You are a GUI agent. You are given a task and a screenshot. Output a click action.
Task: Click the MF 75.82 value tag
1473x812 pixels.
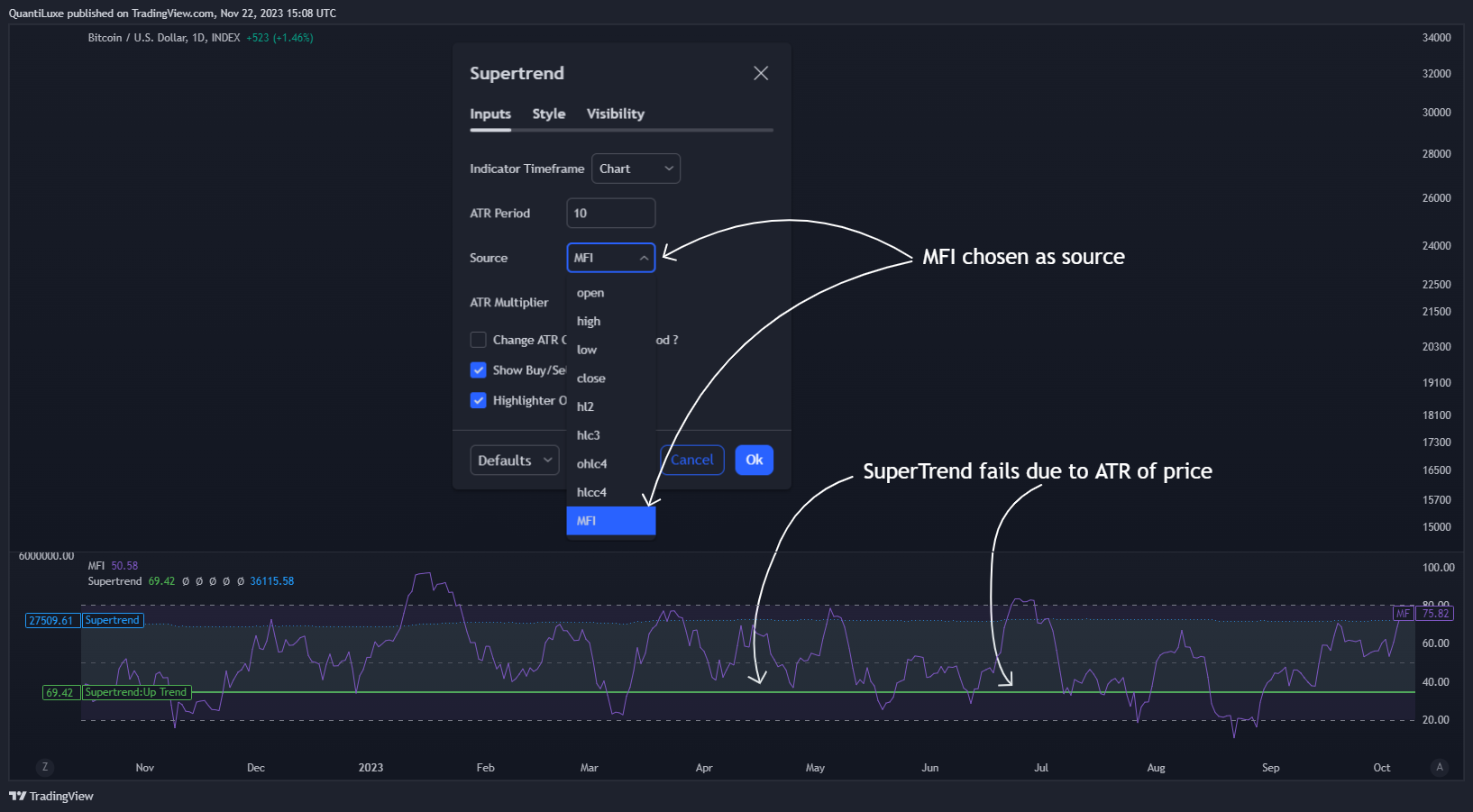[x=1423, y=614]
